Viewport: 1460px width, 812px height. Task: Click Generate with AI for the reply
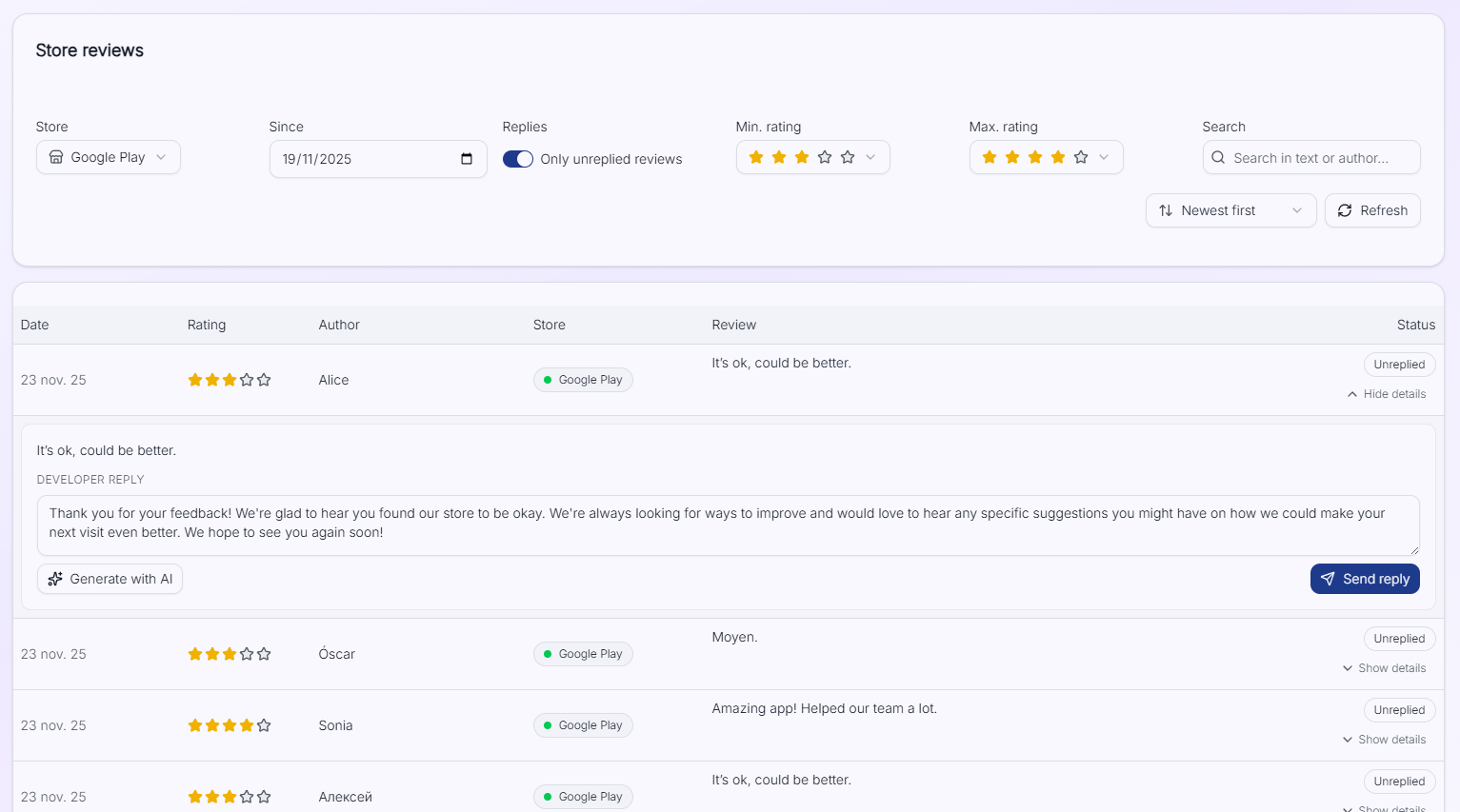[110, 579]
